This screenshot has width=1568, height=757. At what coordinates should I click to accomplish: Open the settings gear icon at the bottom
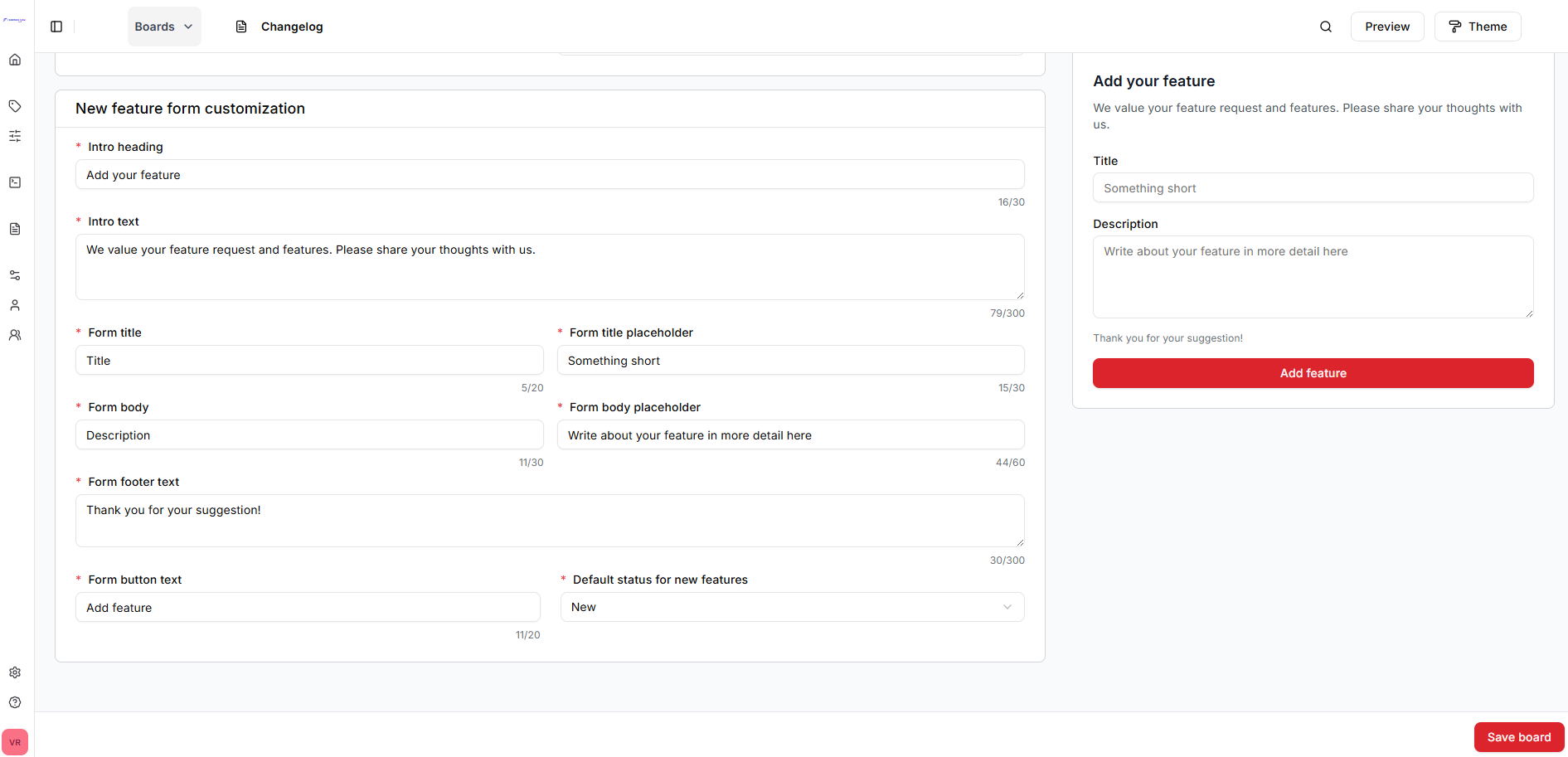pos(15,672)
